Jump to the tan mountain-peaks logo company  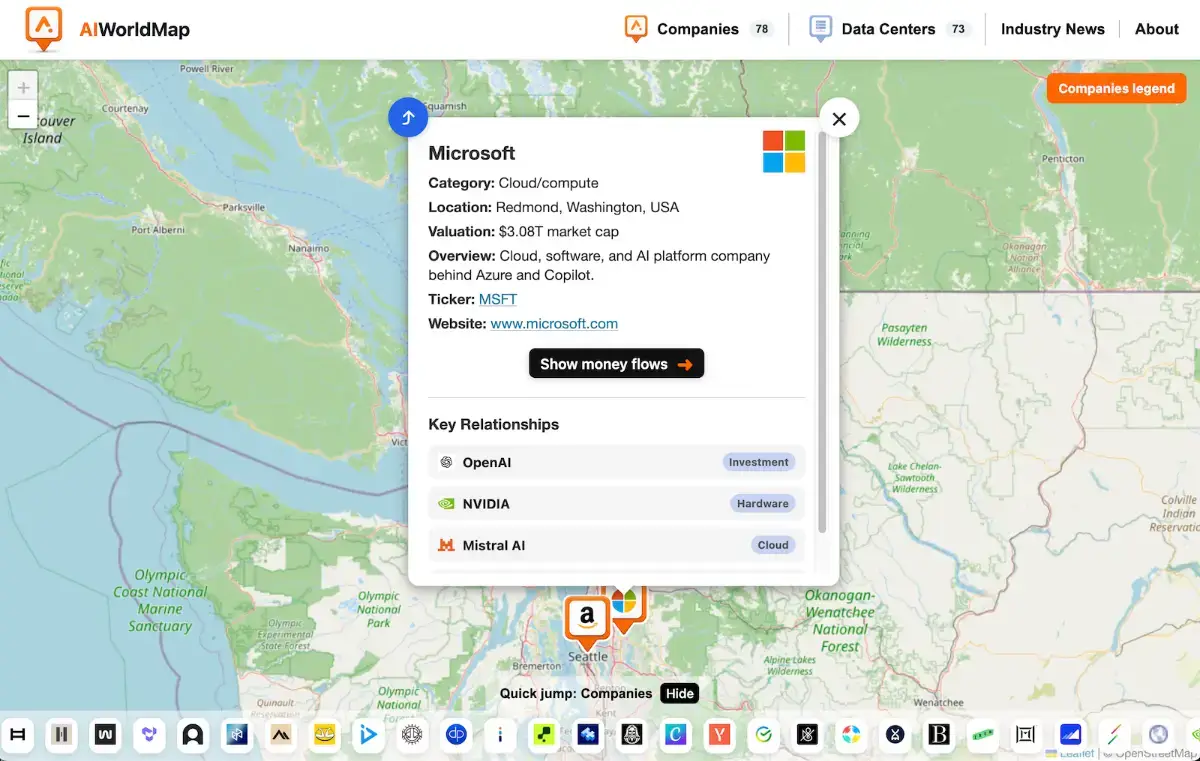point(281,735)
